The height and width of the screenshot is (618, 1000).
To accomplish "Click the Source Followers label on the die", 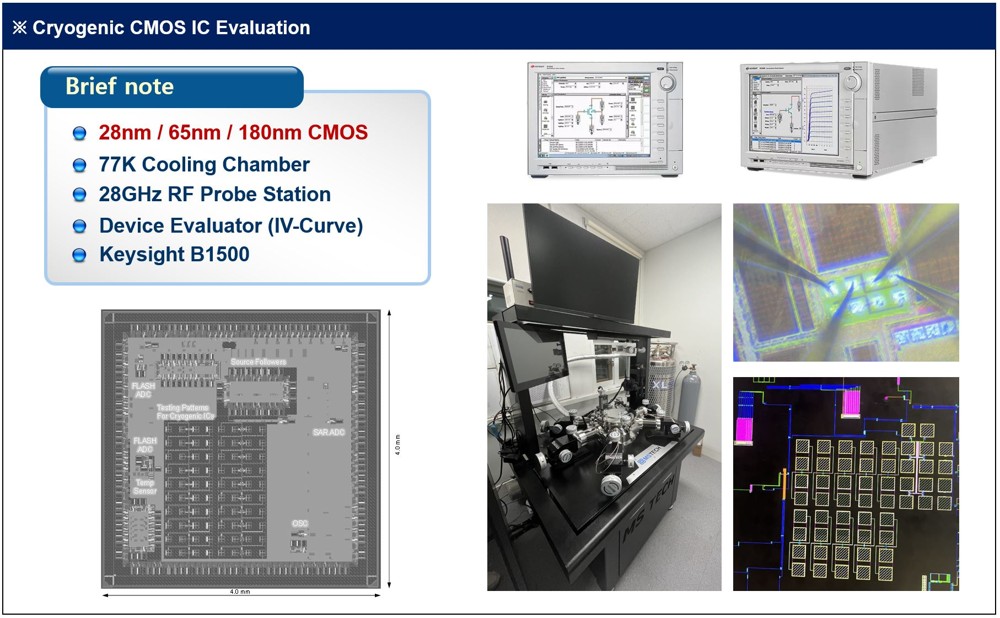I will (258, 362).
